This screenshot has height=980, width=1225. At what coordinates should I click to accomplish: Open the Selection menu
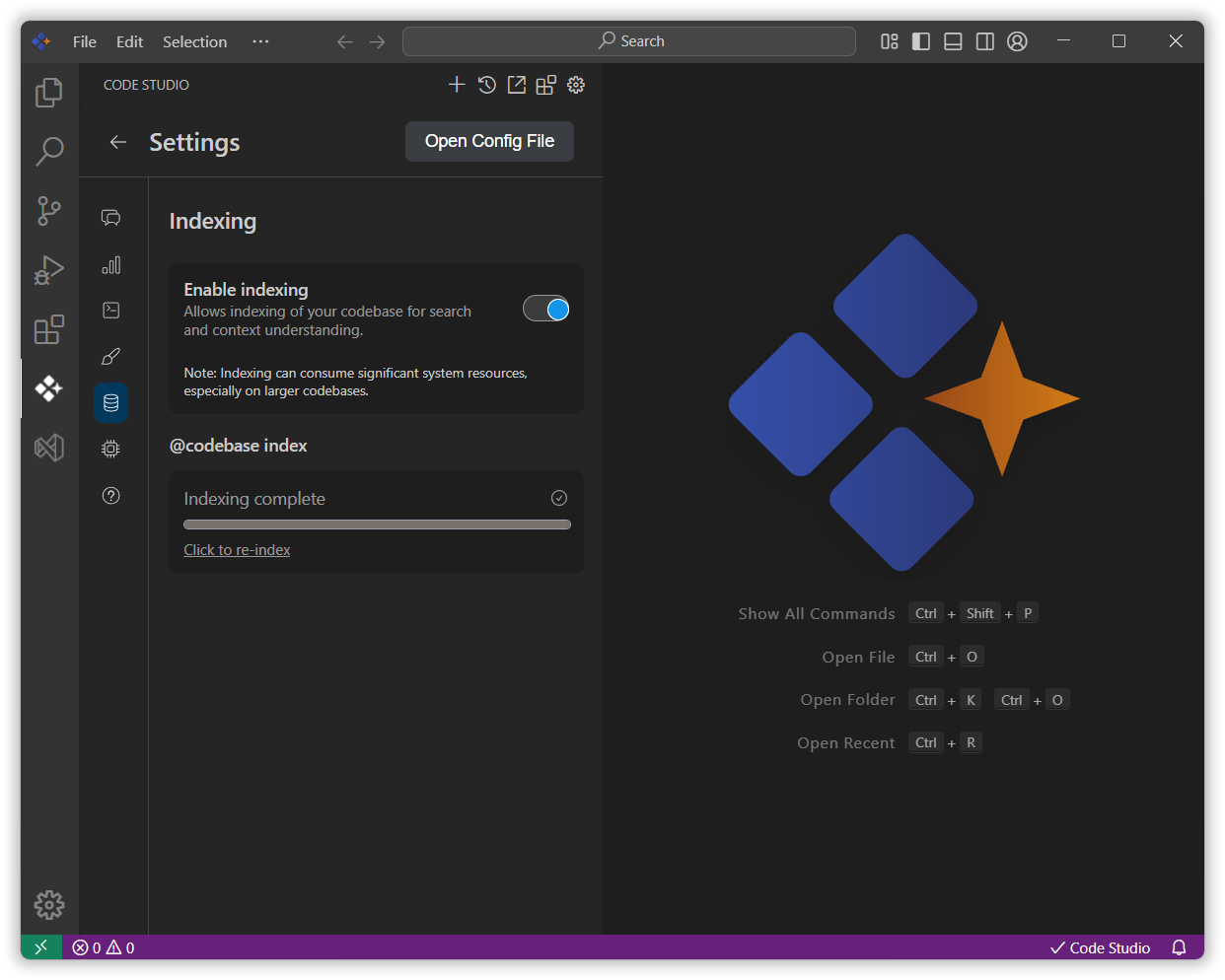click(x=194, y=41)
